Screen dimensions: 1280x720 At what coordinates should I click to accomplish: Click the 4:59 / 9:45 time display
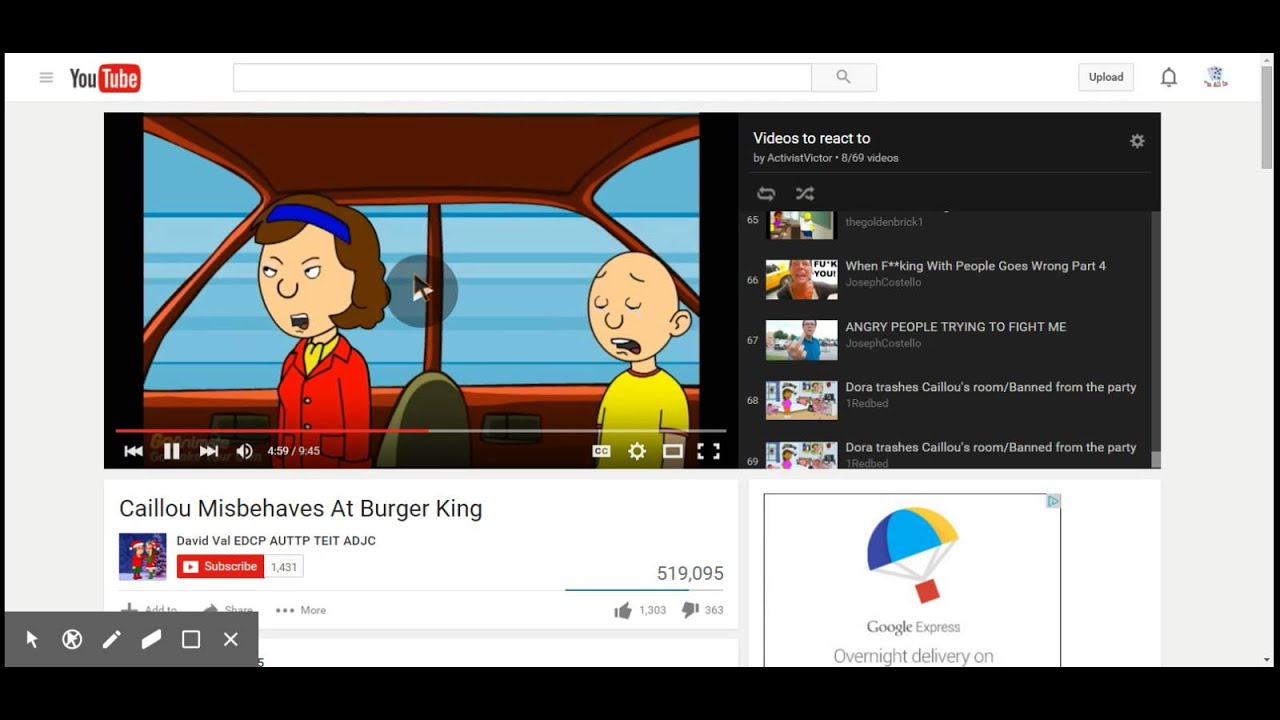293,451
